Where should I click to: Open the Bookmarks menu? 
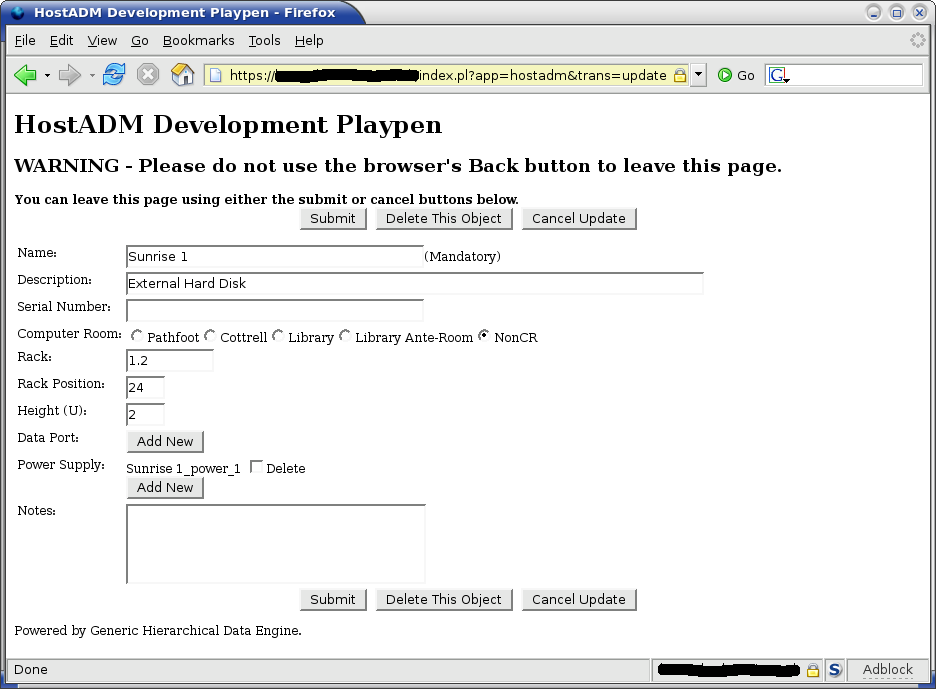point(198,41)
